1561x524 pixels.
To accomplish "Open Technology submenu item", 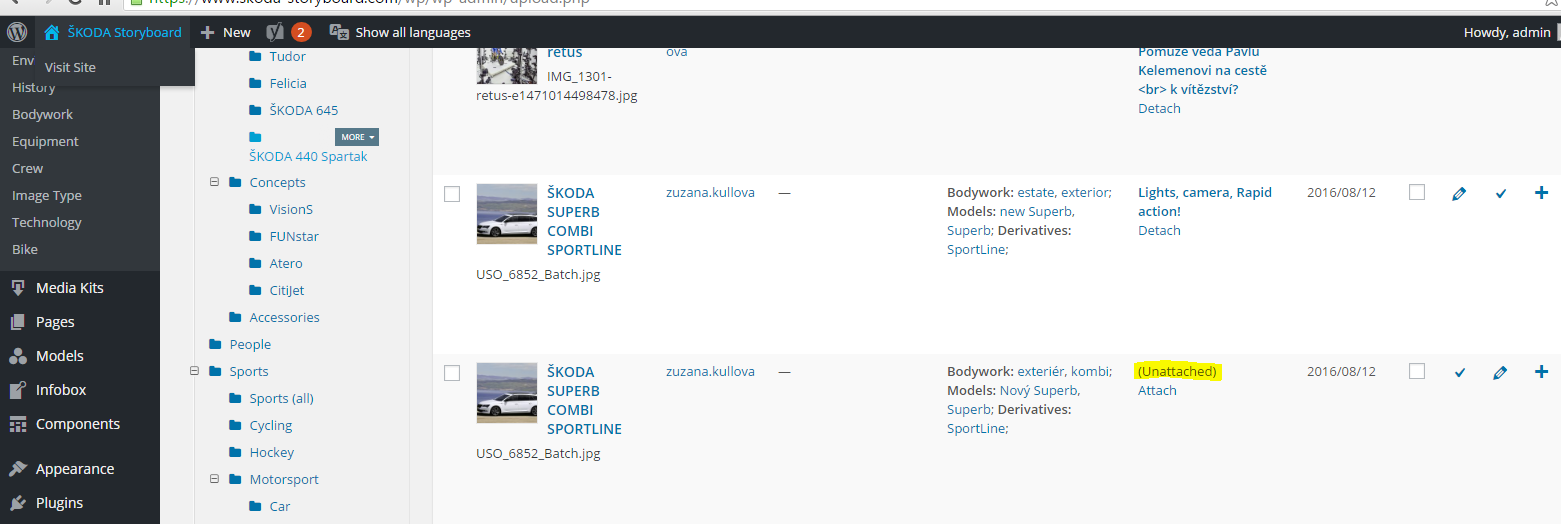I will (47, 222).
